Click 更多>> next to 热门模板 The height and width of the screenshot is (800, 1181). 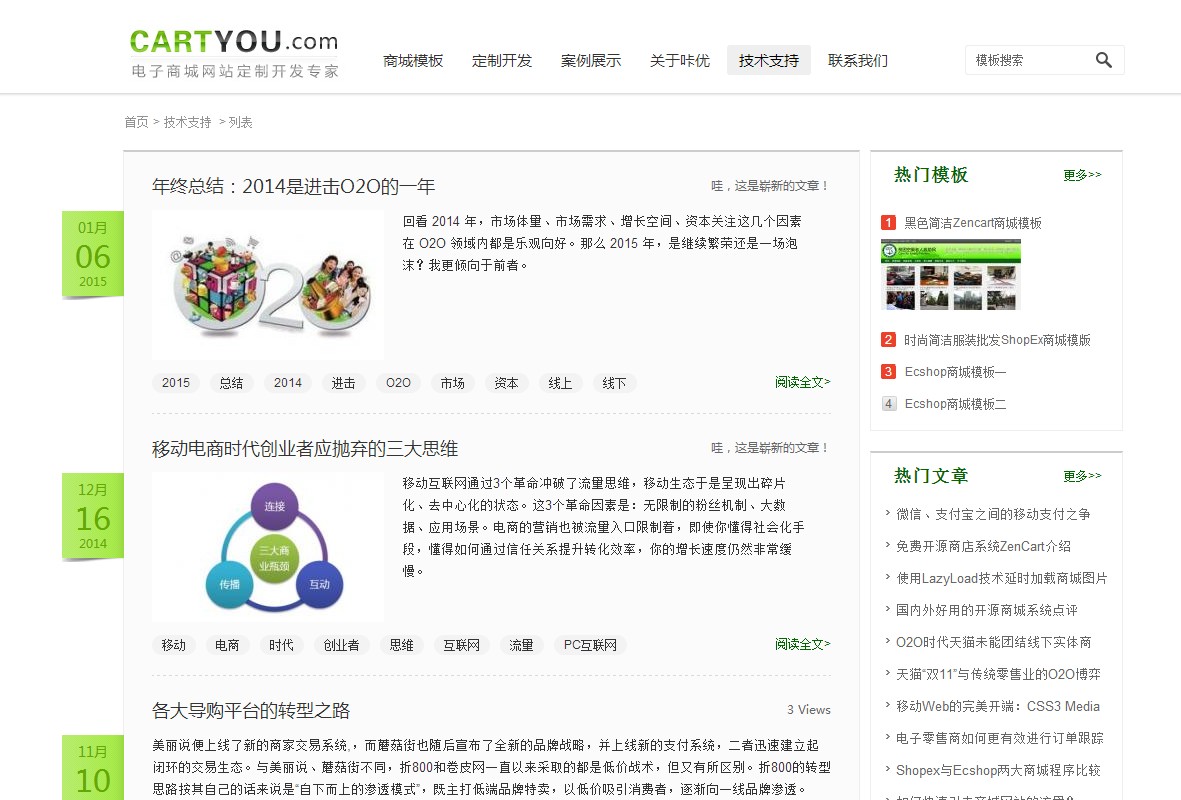(1082, 175)
